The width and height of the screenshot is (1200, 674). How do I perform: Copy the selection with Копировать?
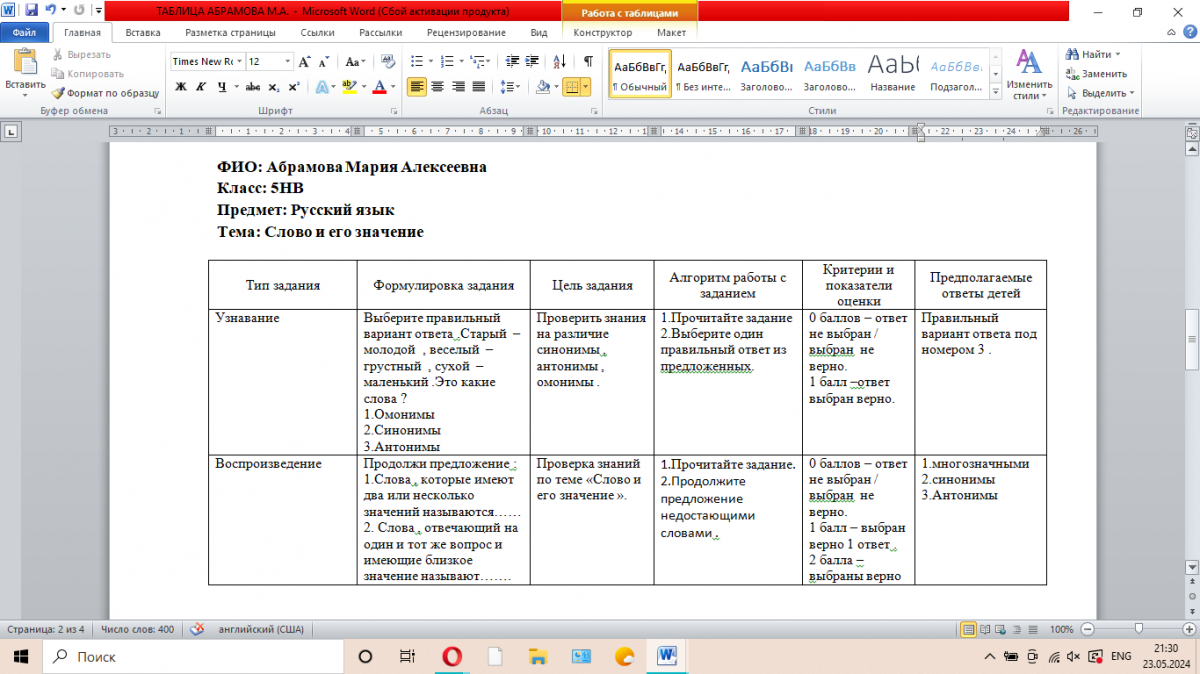pyautogui.click(x=88, y=74)
